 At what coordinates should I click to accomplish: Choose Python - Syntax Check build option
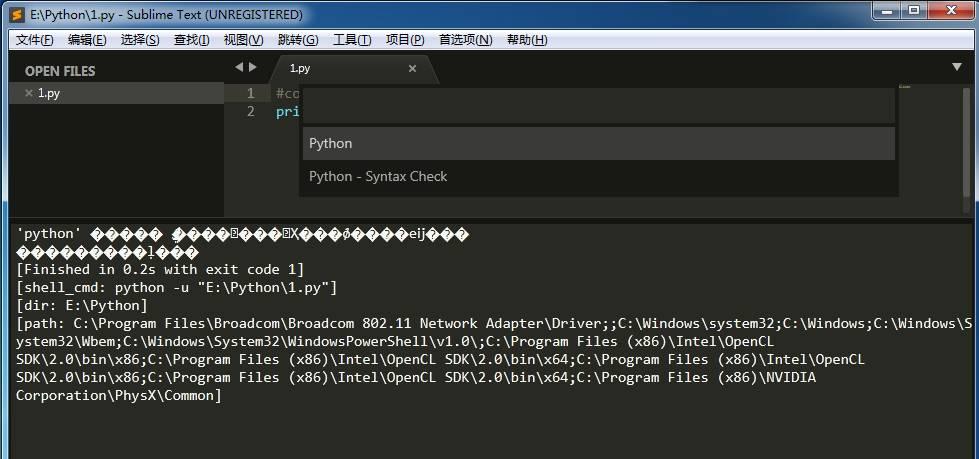coord(599,176)
